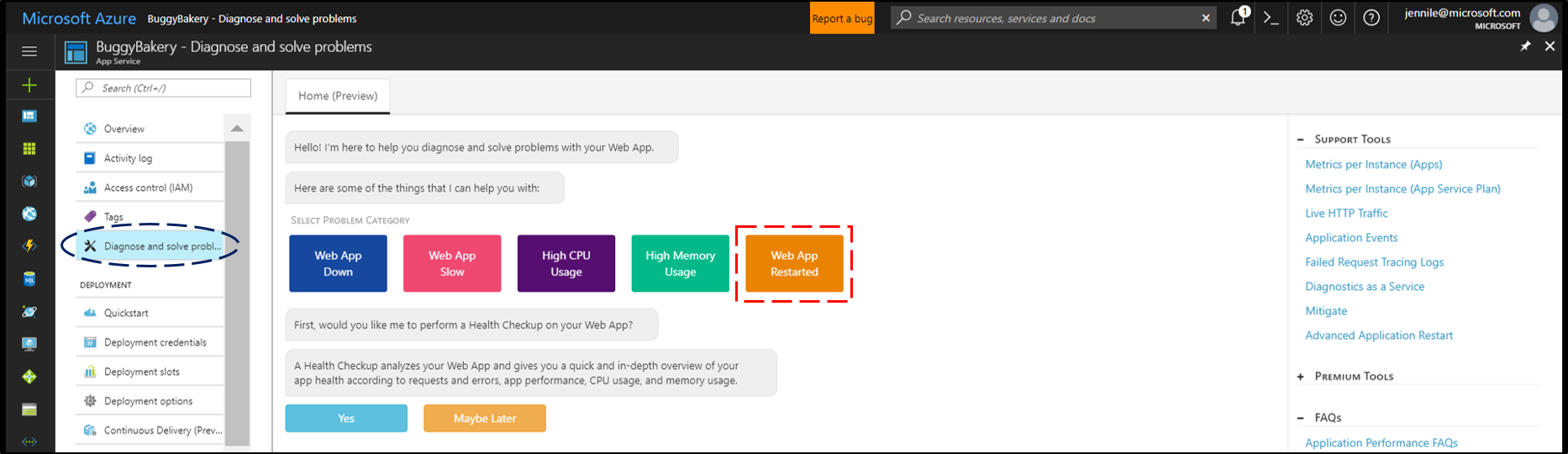The width and height of the screenshot is (1568, 454).
Task: Open the notifications bell icon
Action: pos(1238,18)
